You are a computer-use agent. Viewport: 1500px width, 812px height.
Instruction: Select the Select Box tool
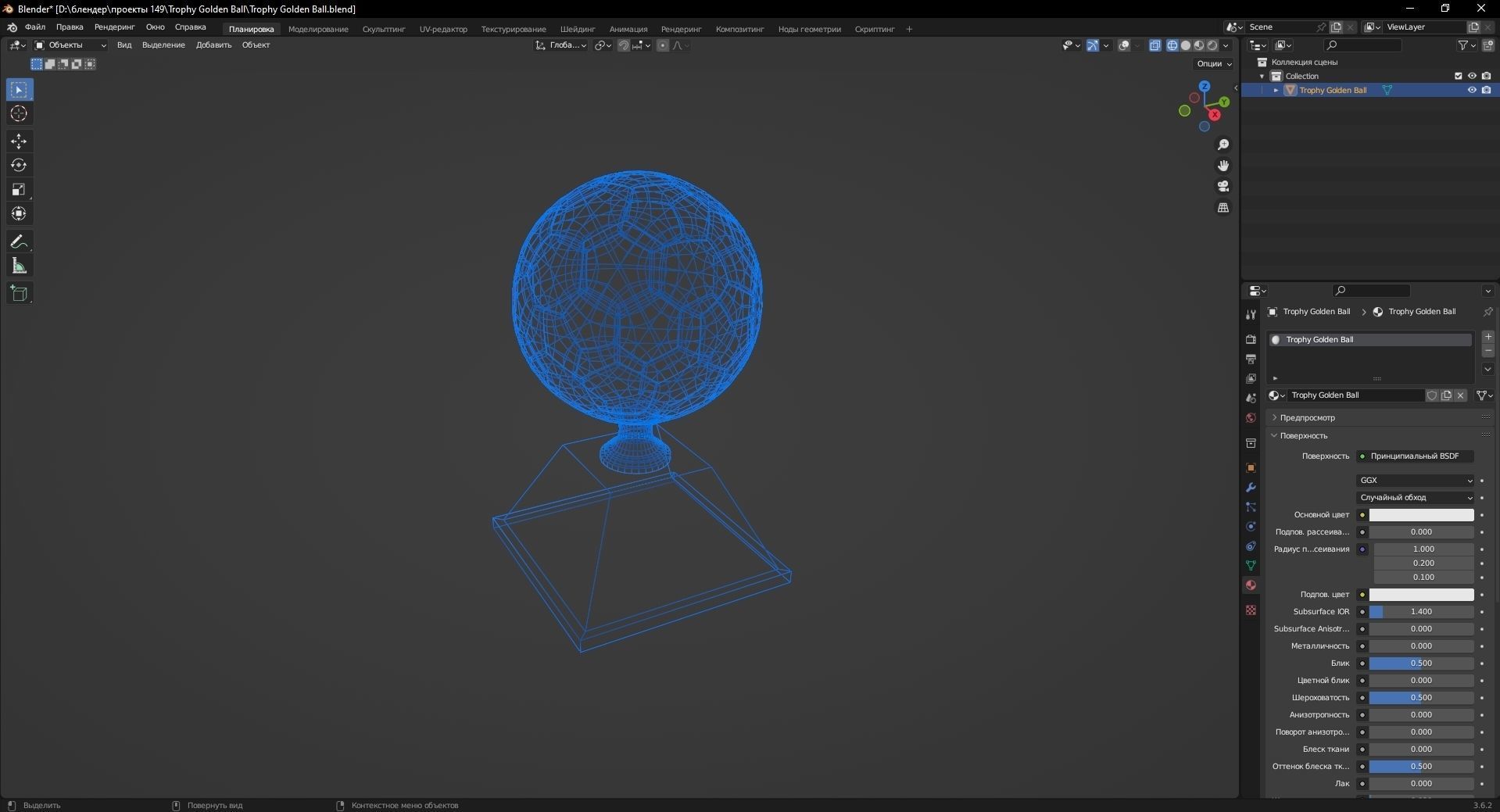[19, 90]
